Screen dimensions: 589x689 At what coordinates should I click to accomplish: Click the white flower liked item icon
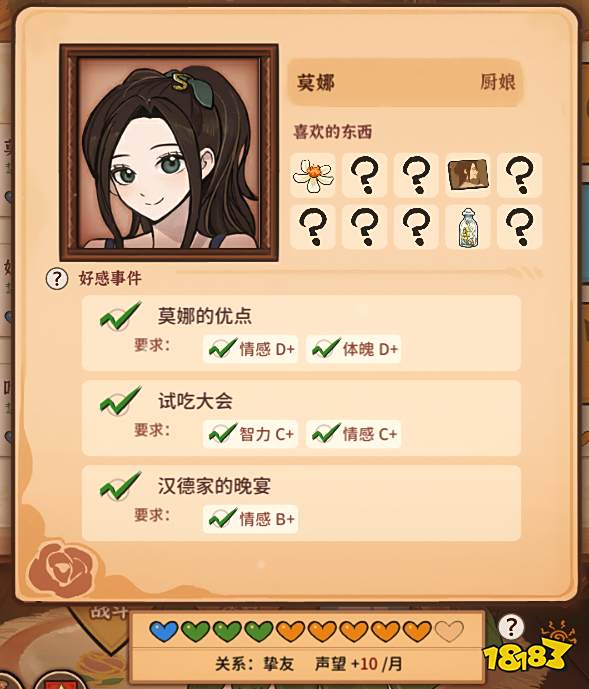(x=313, y=175)
